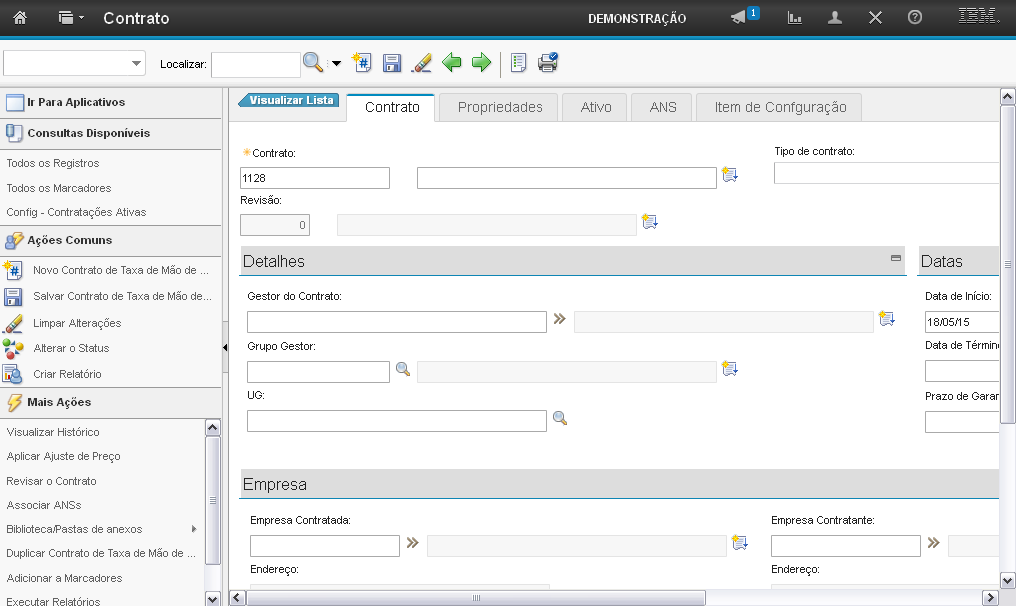Expand the search options arrow menu

coord(336,64)
